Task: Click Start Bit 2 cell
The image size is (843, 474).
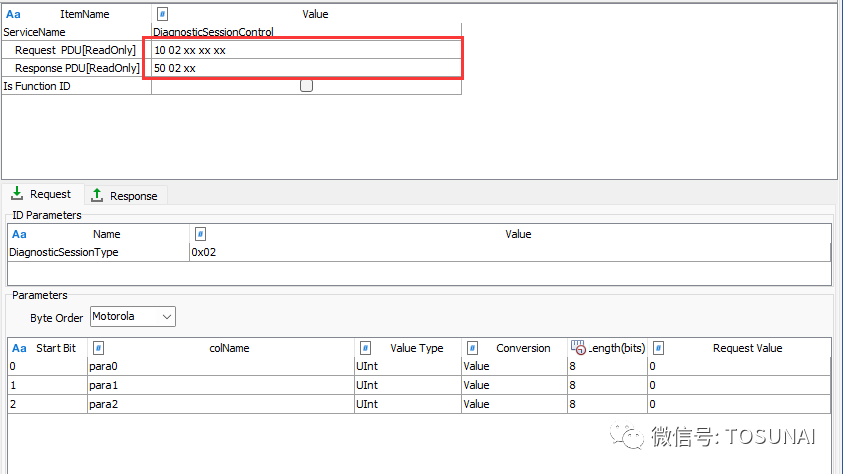Action: tap(47, 404)
